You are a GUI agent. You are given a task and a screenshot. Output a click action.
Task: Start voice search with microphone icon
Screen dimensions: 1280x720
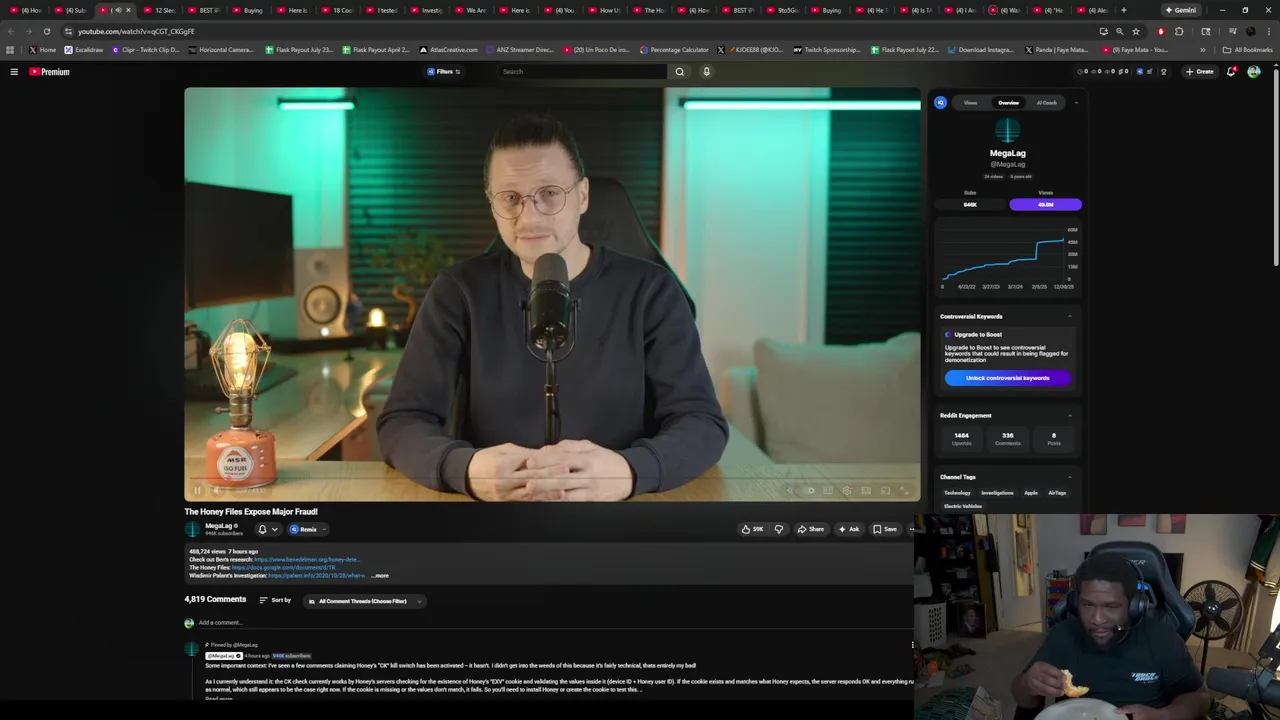coord(706,72)
